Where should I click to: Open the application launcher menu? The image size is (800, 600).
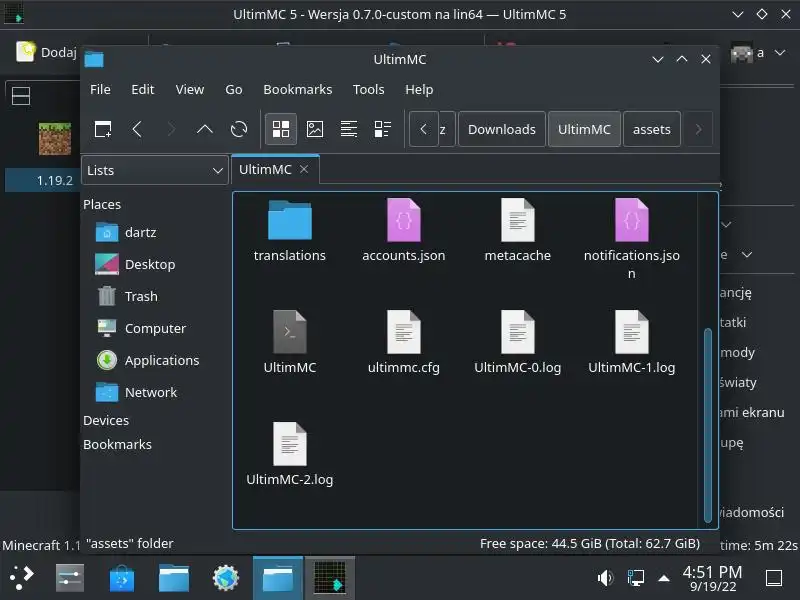[21, 578]
